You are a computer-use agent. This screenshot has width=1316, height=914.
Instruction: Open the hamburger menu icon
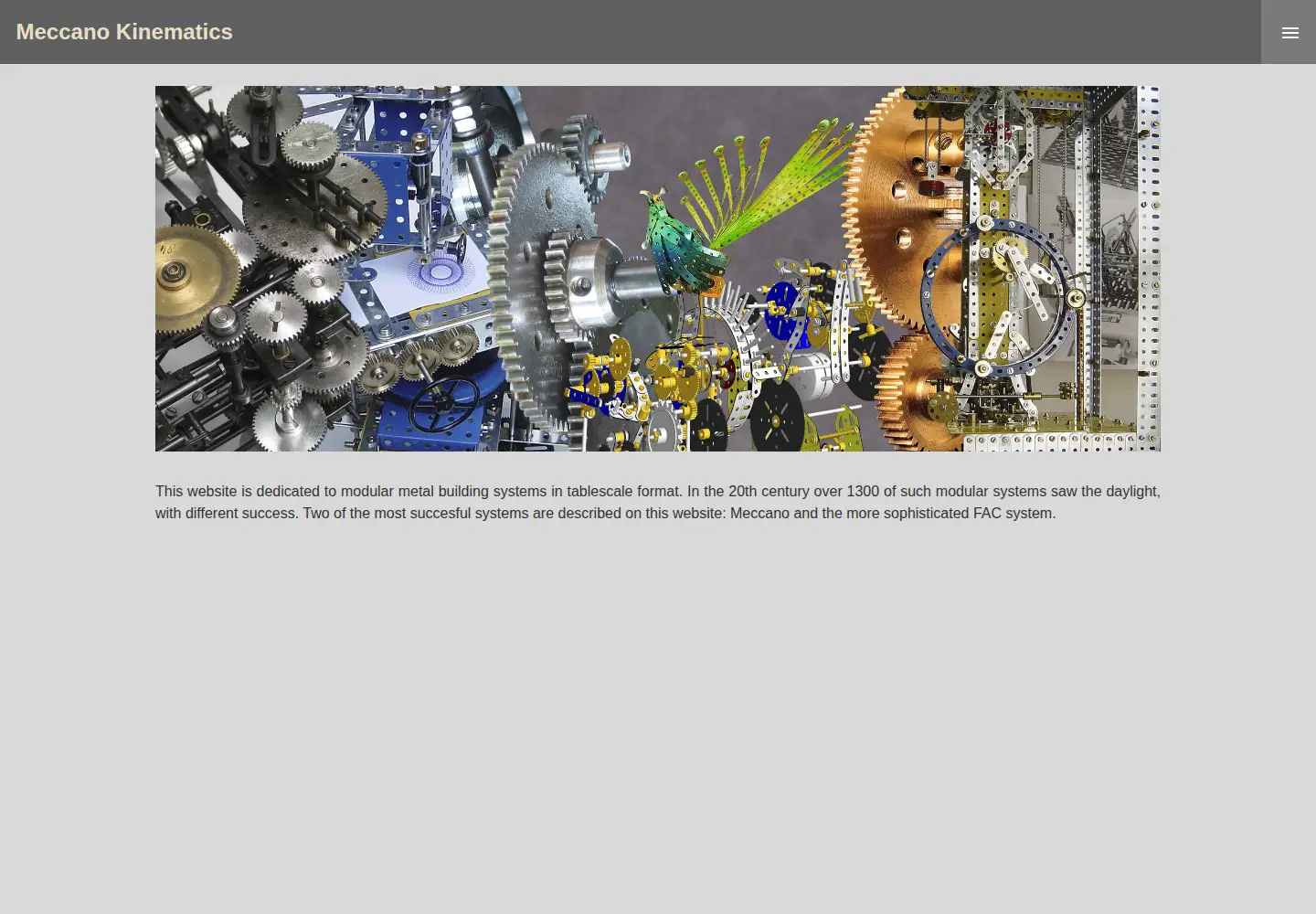pos(1289,32)
